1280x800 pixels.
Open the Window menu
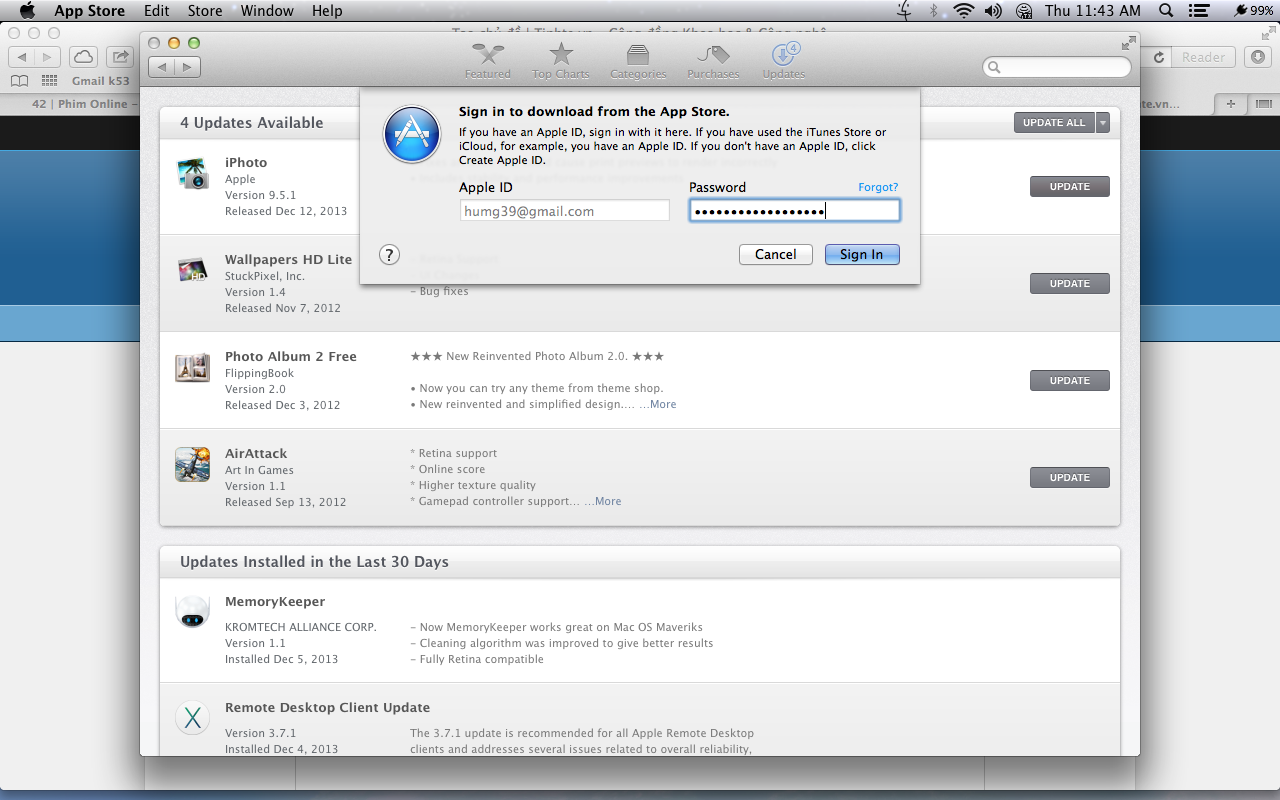tap(267, 11)
